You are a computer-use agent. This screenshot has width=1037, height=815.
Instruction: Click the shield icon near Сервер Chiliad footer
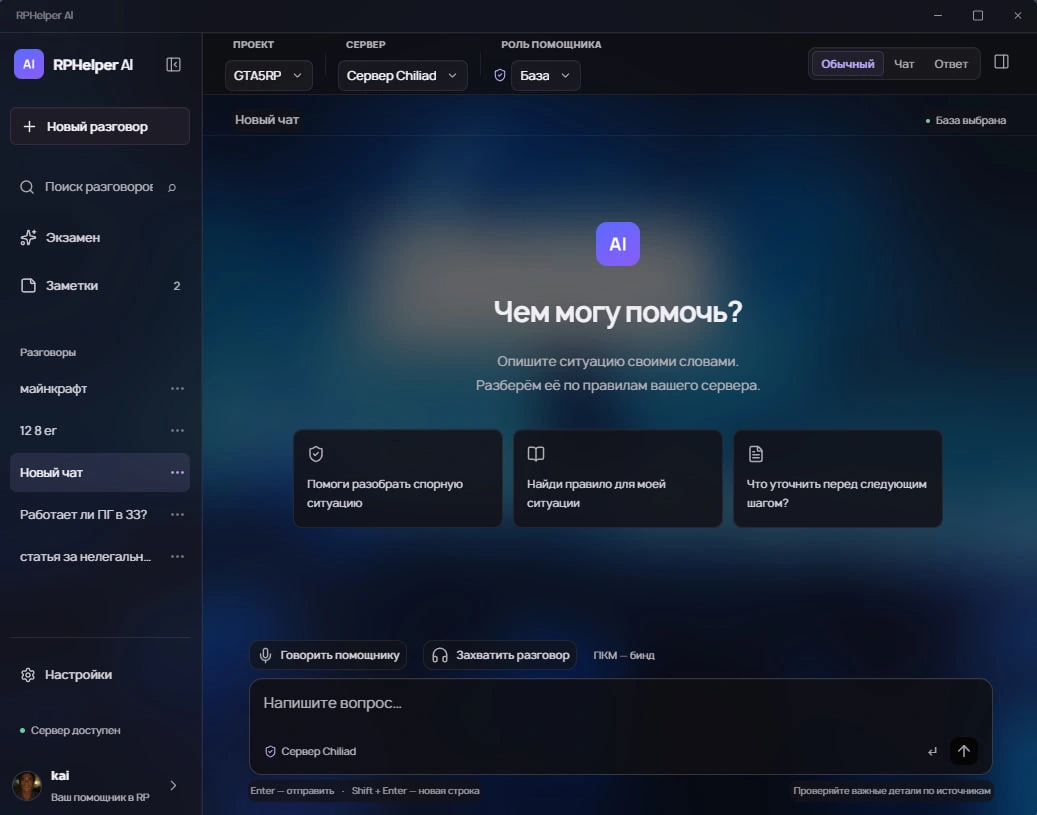[x=270, y=751]
